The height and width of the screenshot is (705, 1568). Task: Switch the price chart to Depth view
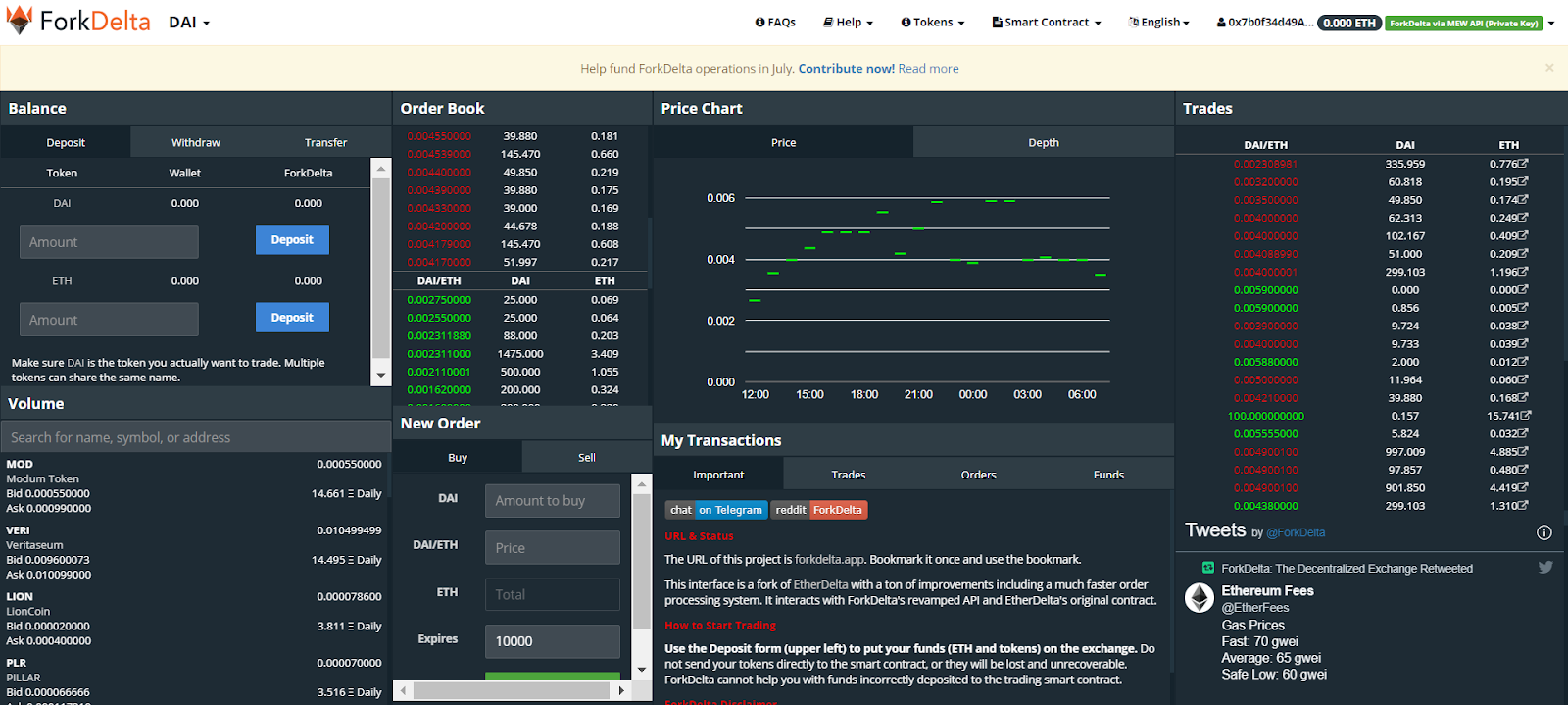click(1044, 142)
